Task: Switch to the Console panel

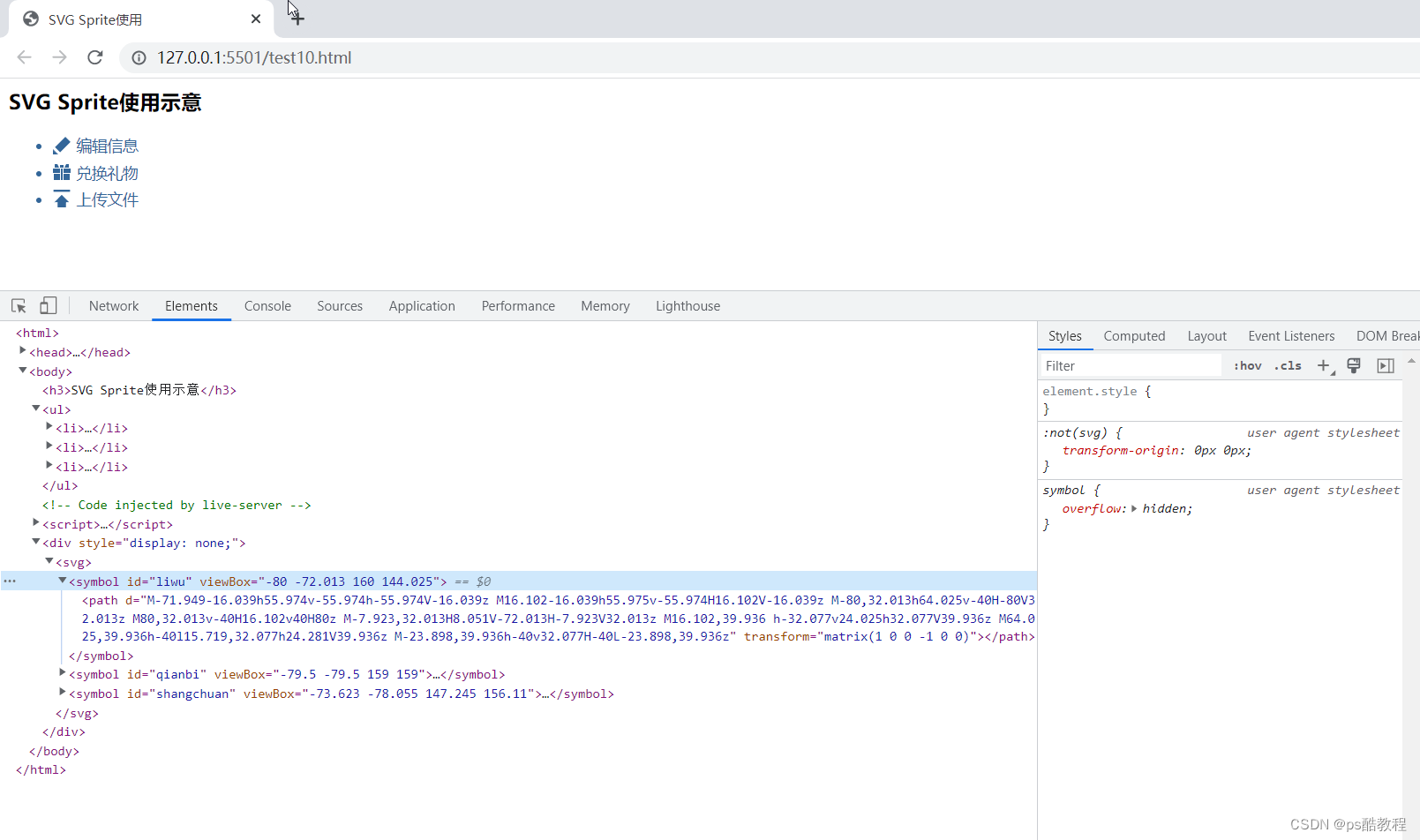Action: [x=267, y=305]
